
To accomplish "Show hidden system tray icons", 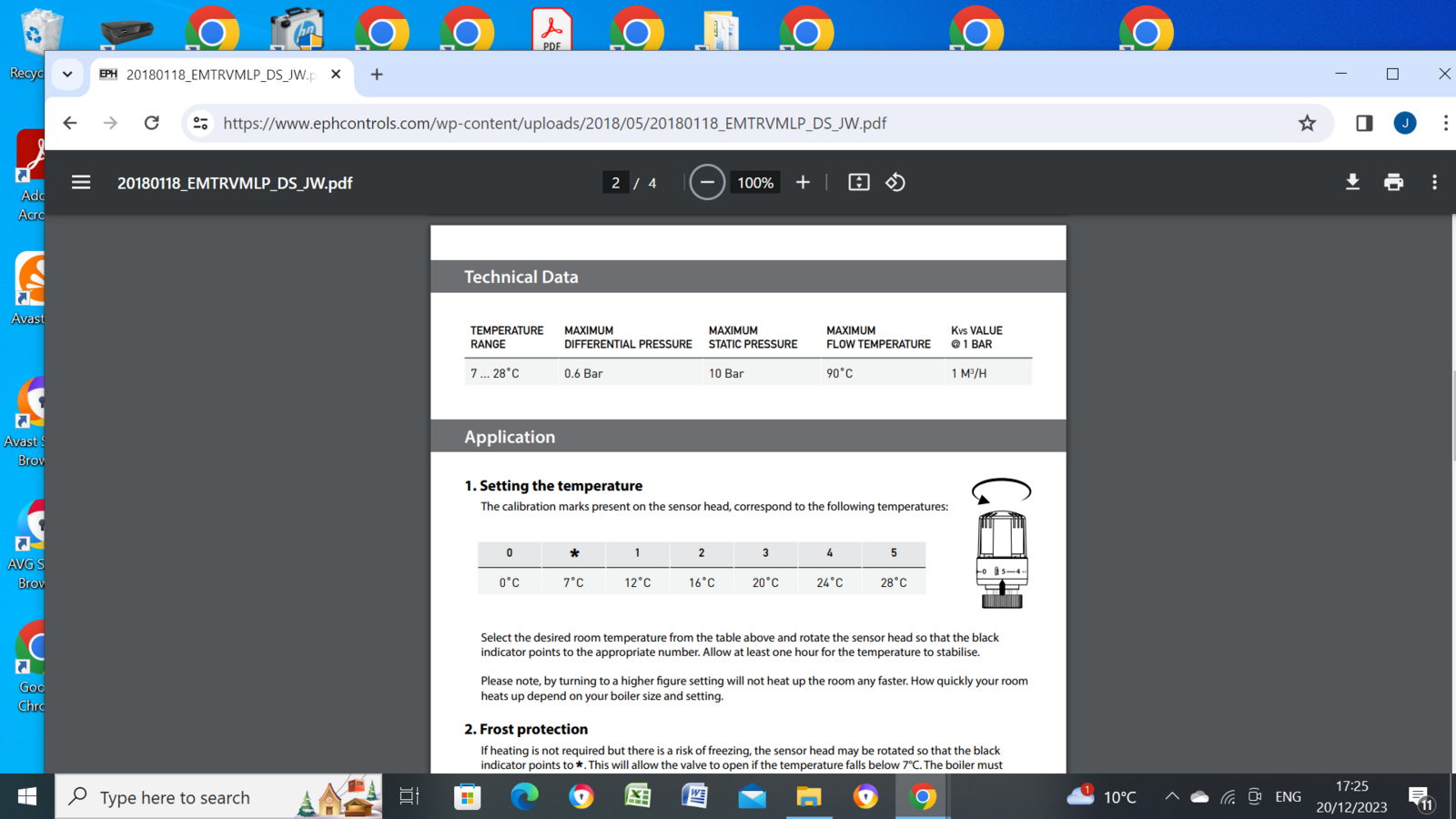I will pos(1171,797).
